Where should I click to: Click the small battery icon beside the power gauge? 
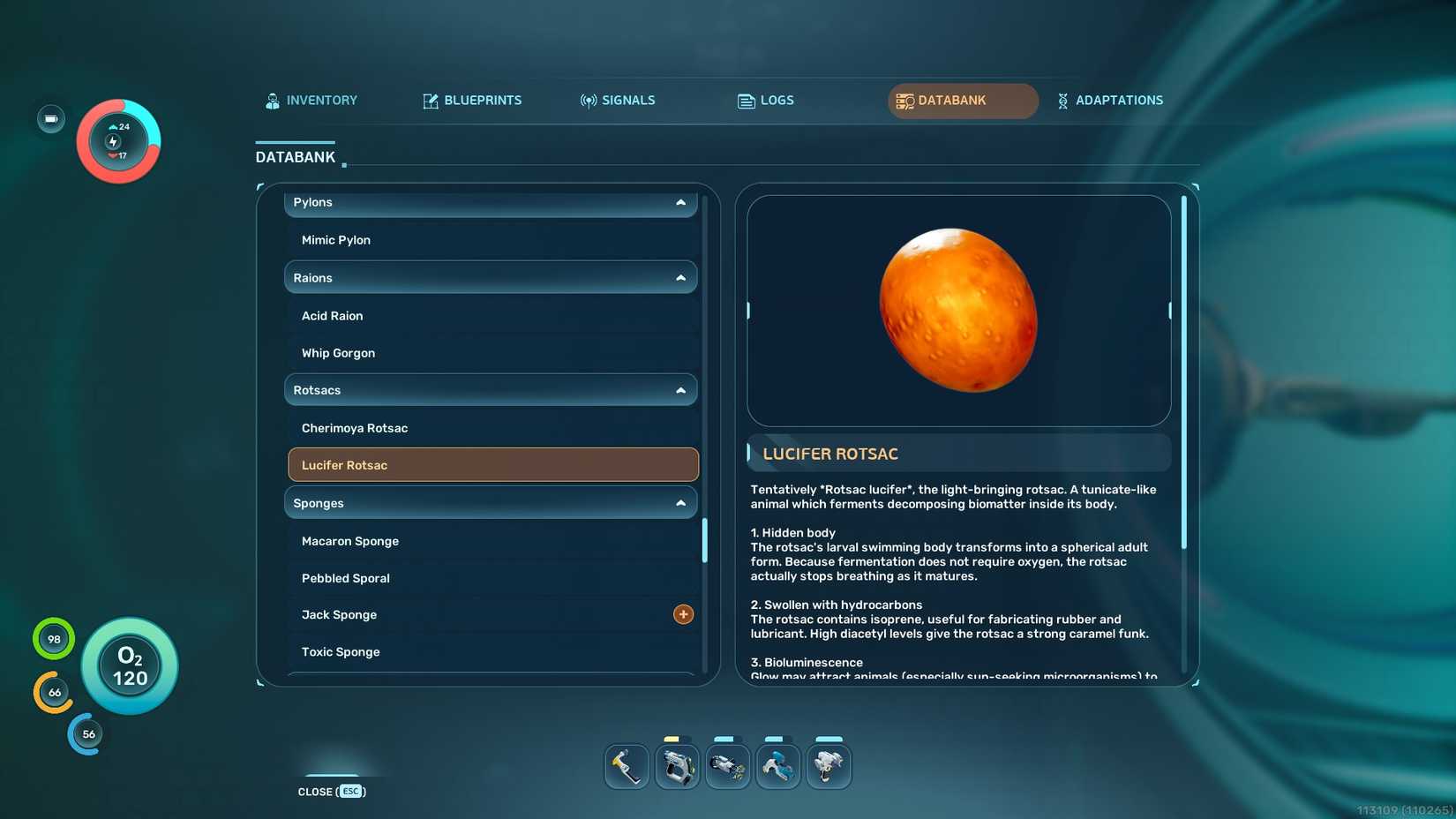pos(51,118)
